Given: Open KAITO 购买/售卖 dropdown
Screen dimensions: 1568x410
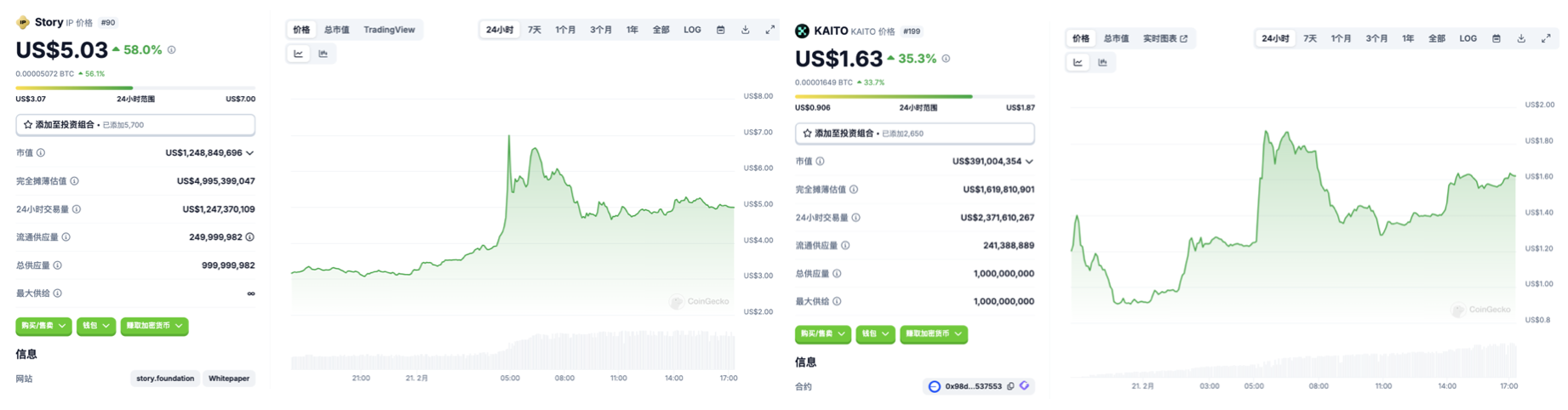Looking at the screenshot, I should coord(822,333).
